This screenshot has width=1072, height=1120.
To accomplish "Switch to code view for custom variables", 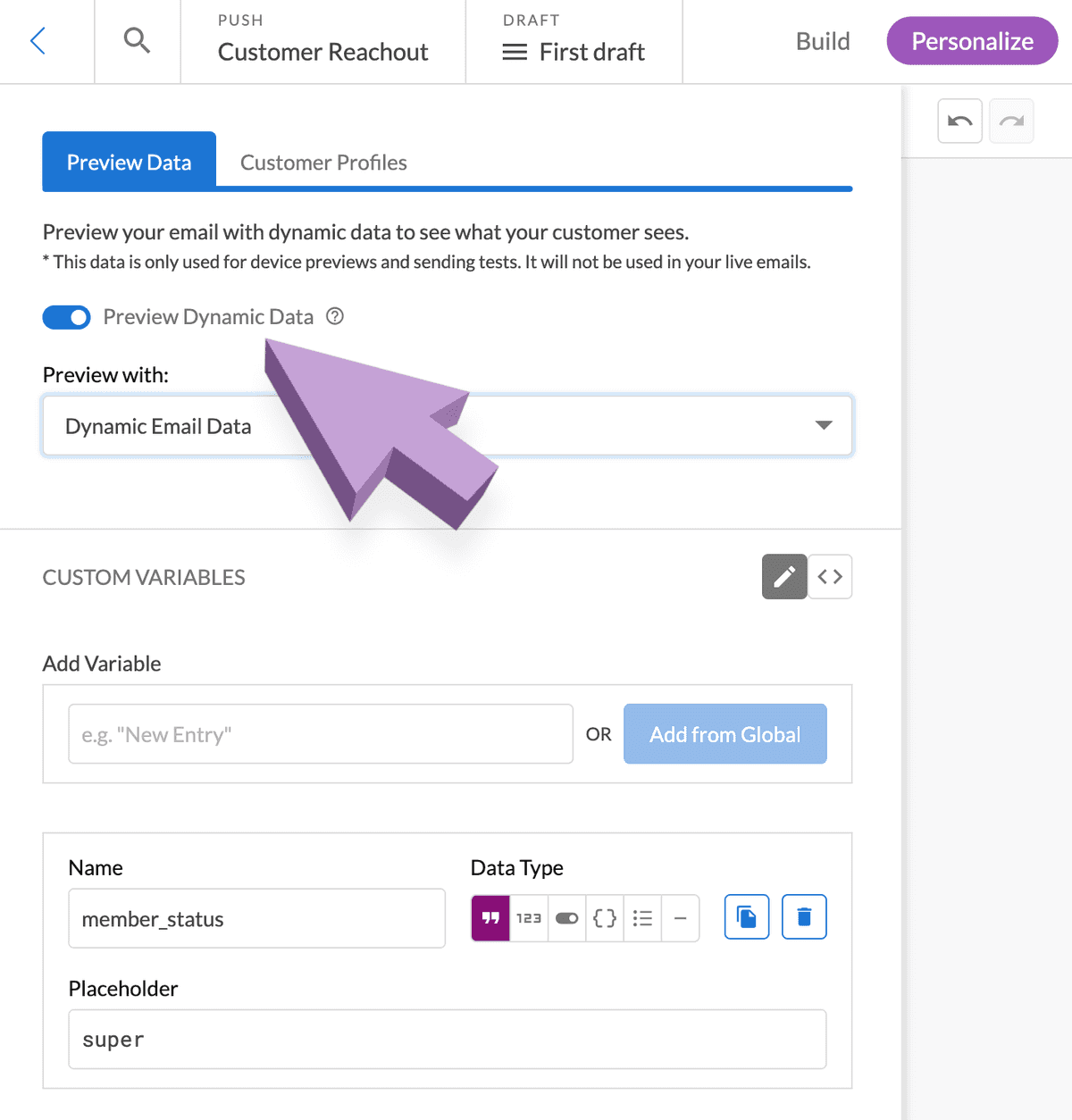I will tap(830, 577).
